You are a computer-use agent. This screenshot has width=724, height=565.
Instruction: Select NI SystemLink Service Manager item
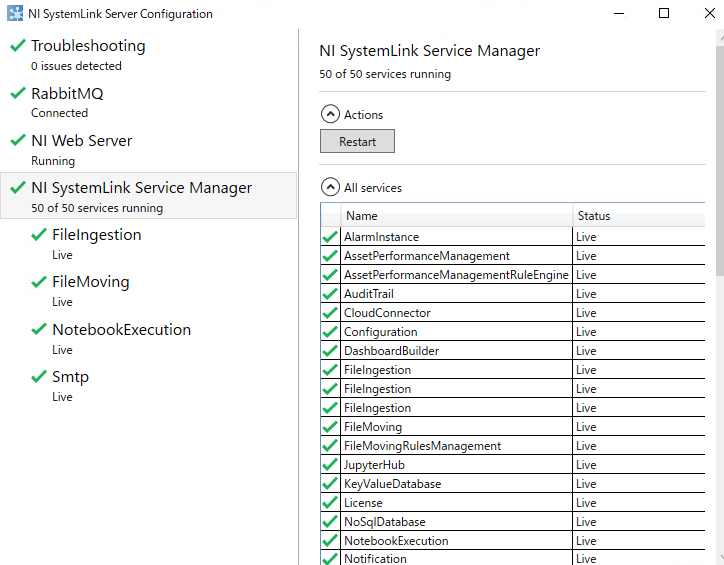coord(148,195)
